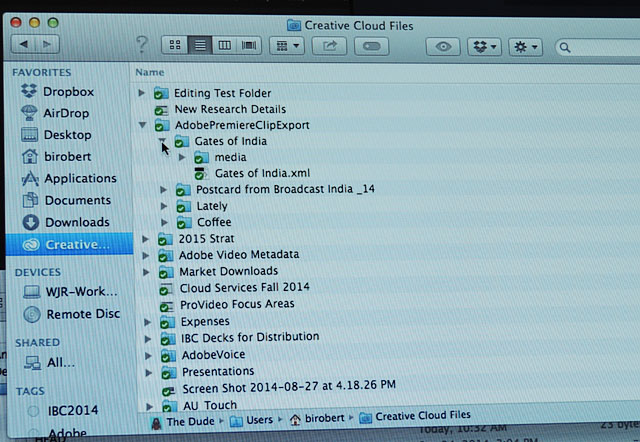Expand IBC Decks for Distribution folder
The height and width of the screenshot is (442, 640).
pyautogui.click(x=148, y=339)
